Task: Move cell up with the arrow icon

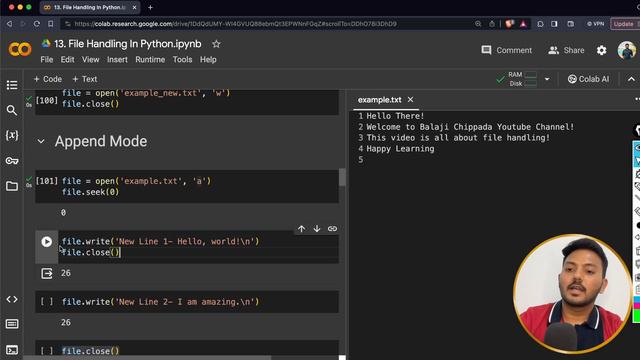Action: [301, 229]
